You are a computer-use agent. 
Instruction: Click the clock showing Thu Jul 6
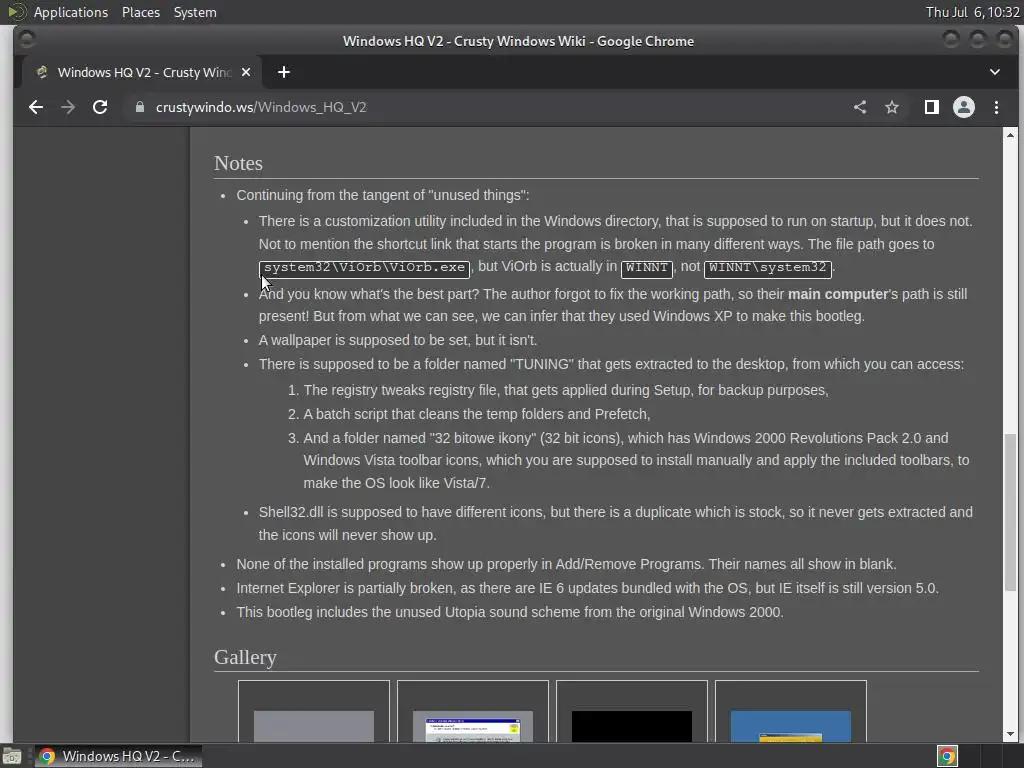(x=972, y=12)
